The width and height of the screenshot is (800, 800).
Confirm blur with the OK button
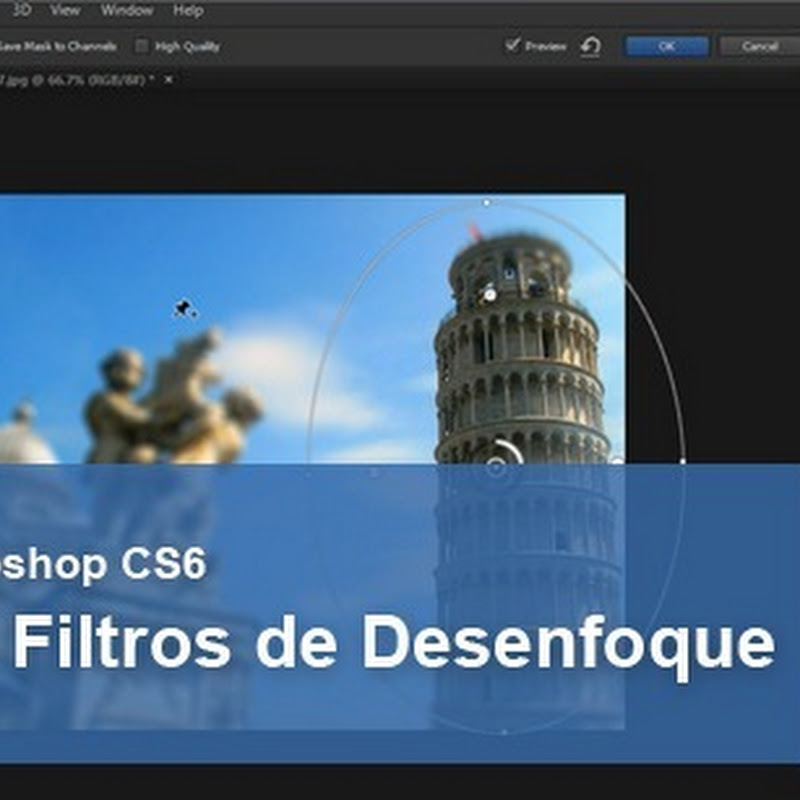coord(667,46)
